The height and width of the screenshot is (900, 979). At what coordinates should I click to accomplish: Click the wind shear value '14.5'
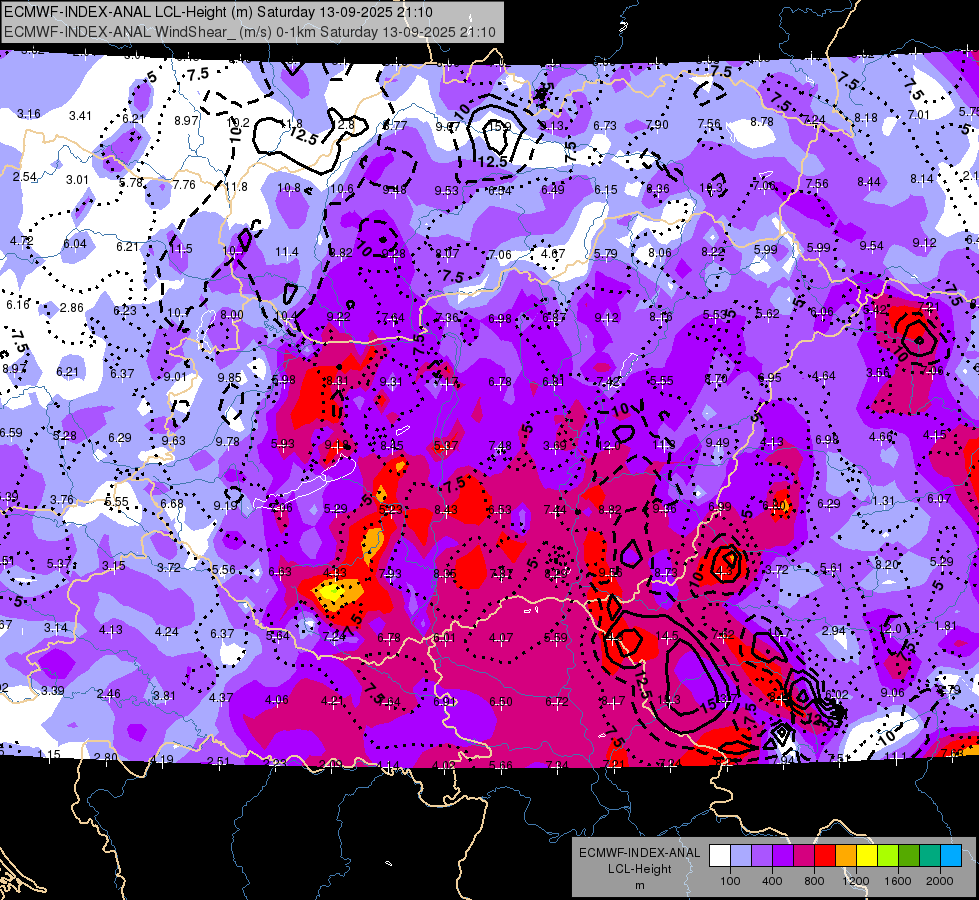coord(667,636)
